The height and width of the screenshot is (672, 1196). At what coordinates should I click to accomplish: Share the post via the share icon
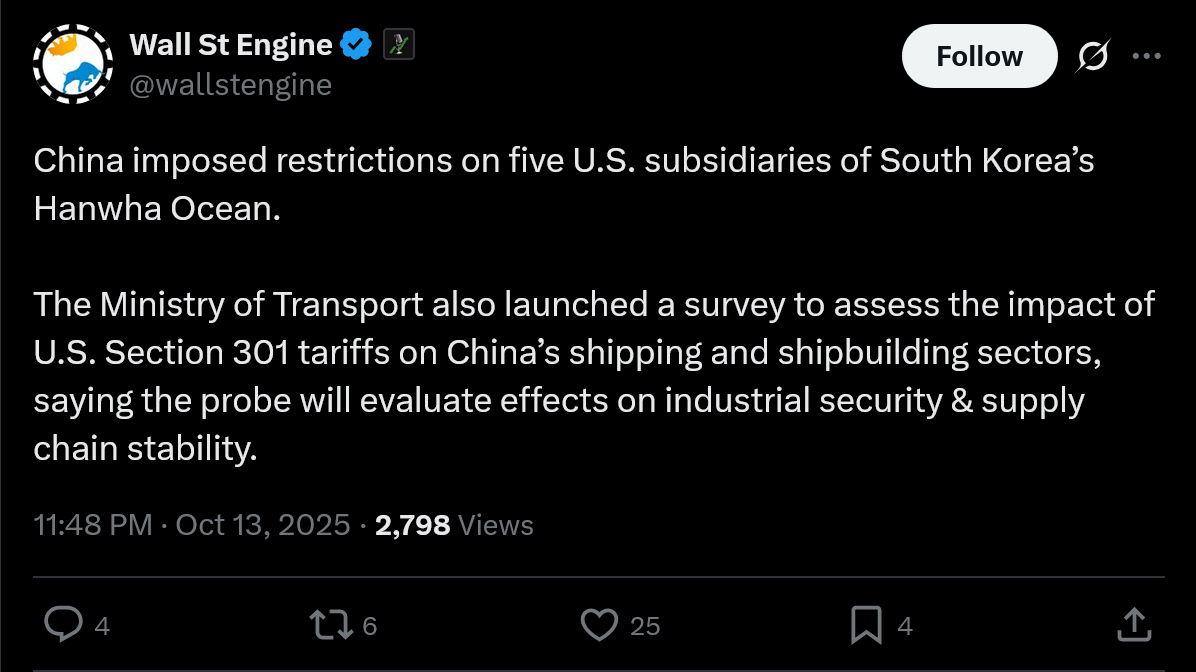click(x=1133, y=625)
